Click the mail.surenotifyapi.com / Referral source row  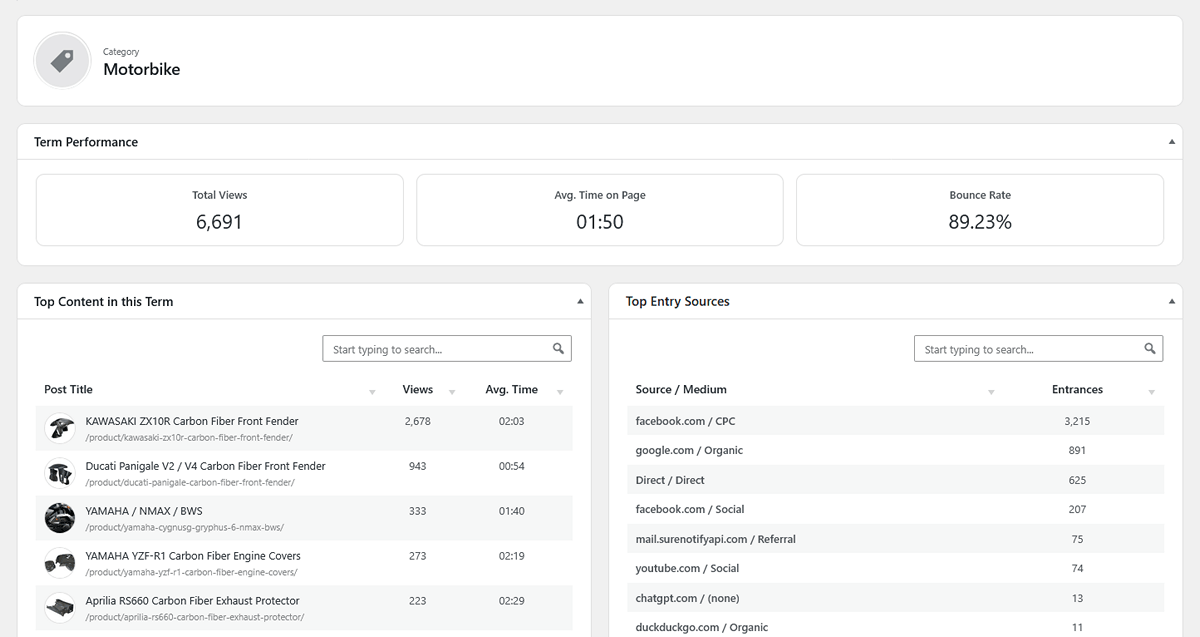click(896, 539)
